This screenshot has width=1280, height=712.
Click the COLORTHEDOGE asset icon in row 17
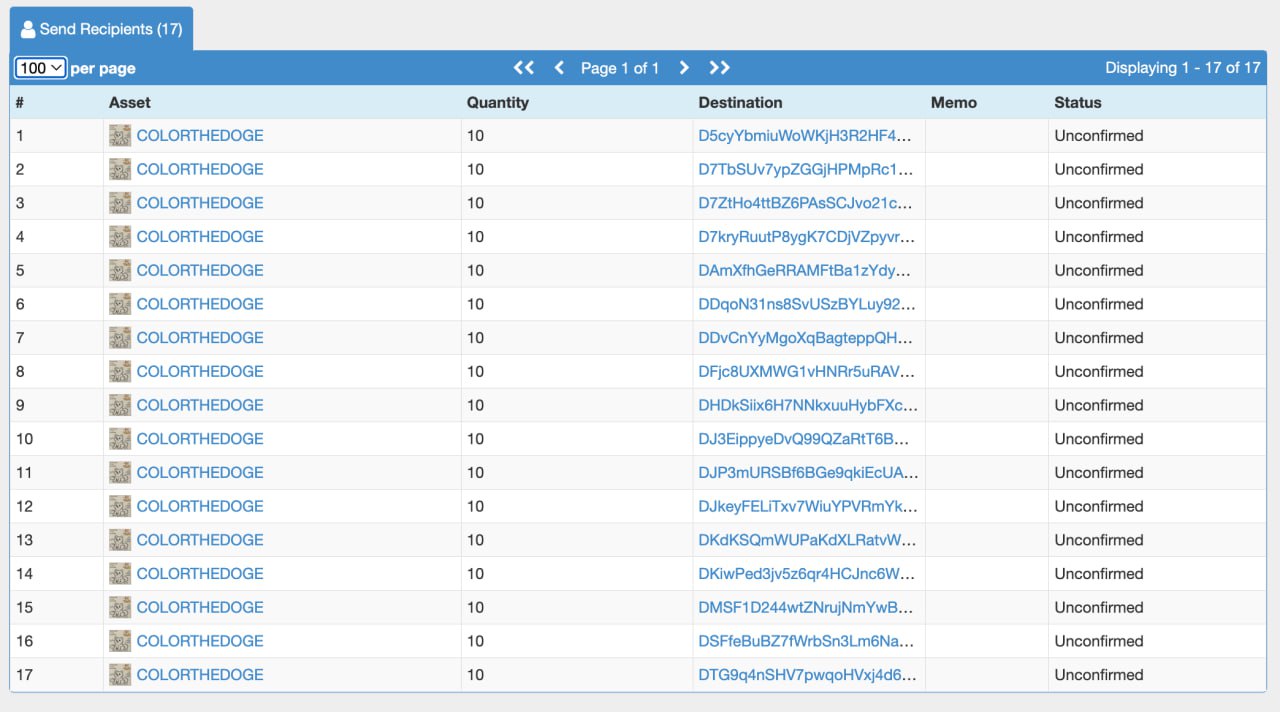tap(120, 675)
